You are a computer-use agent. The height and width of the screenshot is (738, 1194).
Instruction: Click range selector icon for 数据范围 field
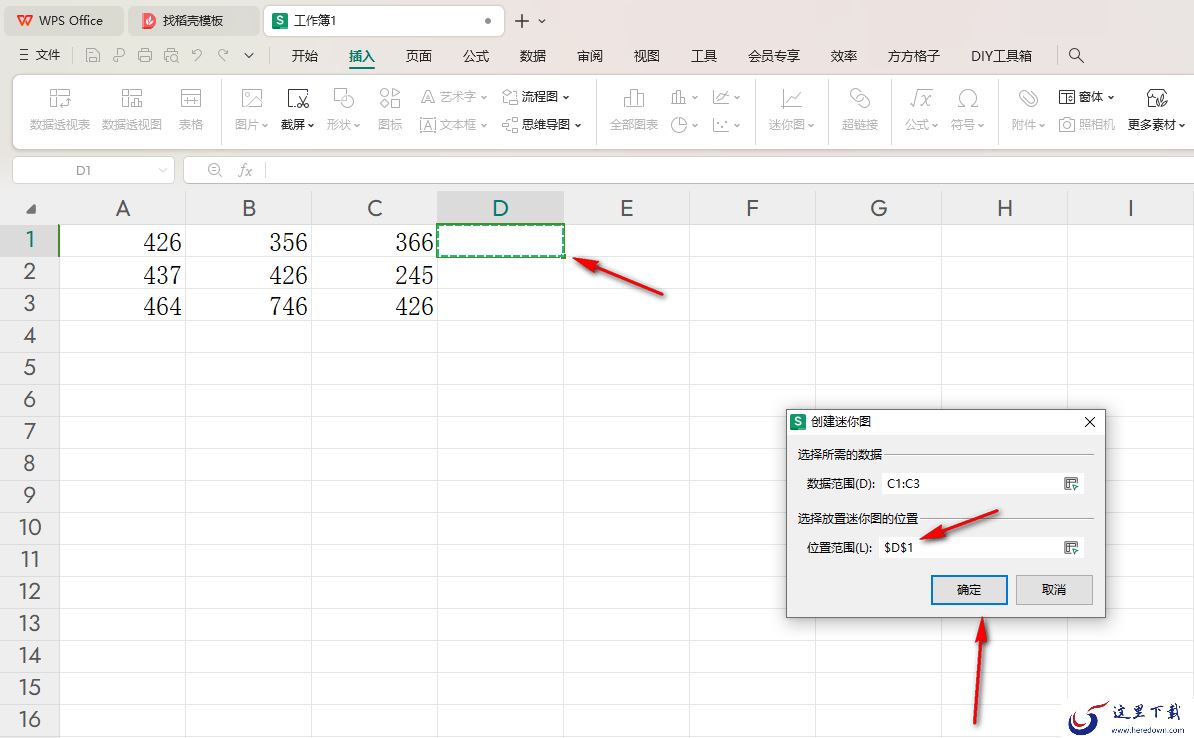click(1071, 484)
